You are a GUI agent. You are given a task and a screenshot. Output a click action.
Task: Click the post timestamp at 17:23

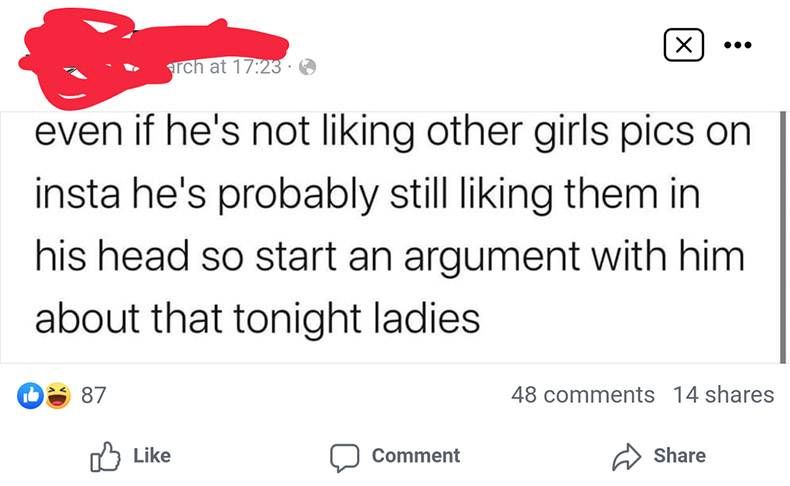(x=228, y=67)
